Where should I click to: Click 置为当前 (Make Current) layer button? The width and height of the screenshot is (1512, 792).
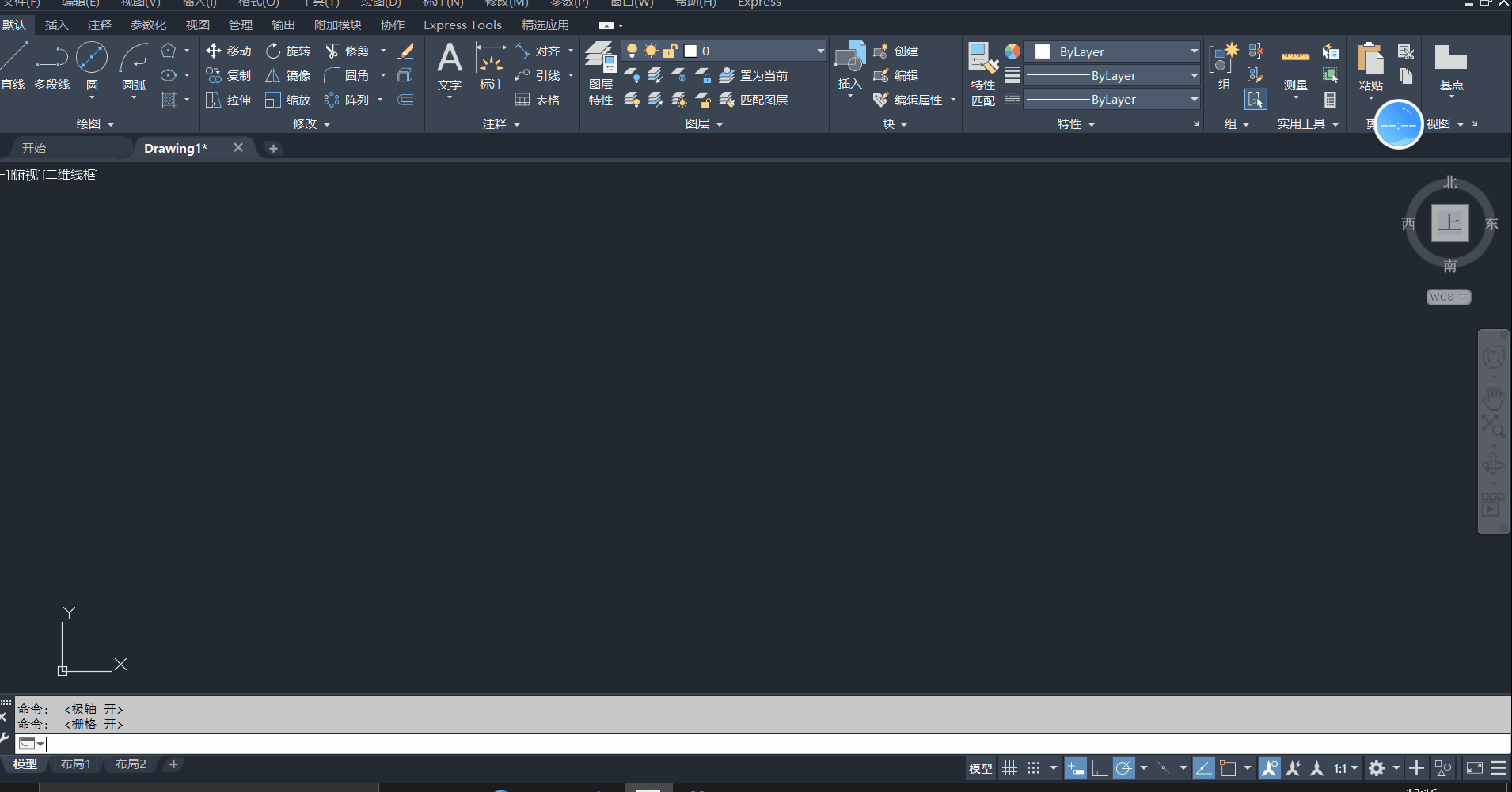tap(754, 76)
